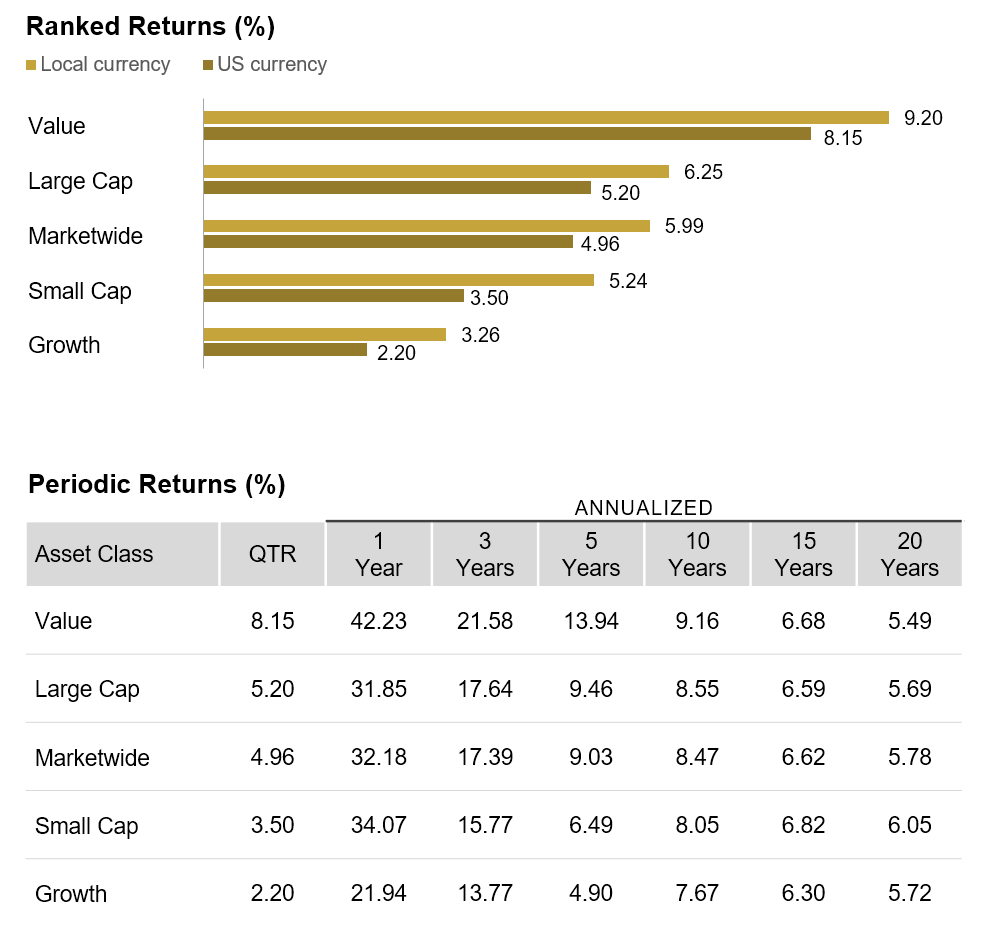The width and height of the screenshot is (985, 928).
Task: Select the Growth label in the bar chart
Action: pos(64,345)
